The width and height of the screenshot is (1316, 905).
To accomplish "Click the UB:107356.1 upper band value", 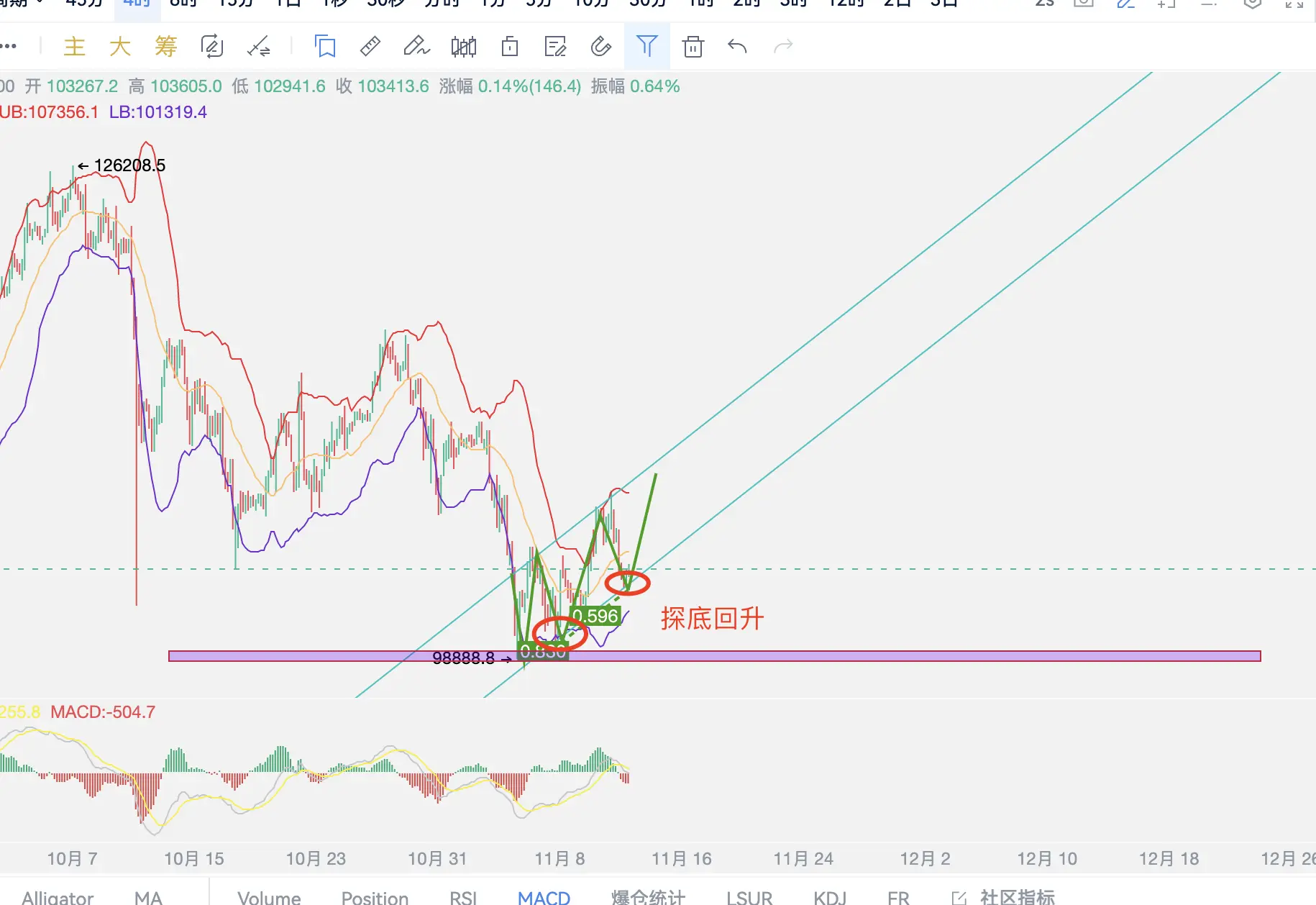I will tap(49, 112).
